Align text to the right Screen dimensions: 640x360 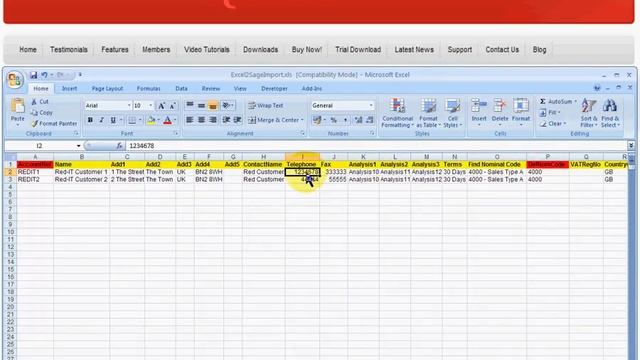[213, 120]
